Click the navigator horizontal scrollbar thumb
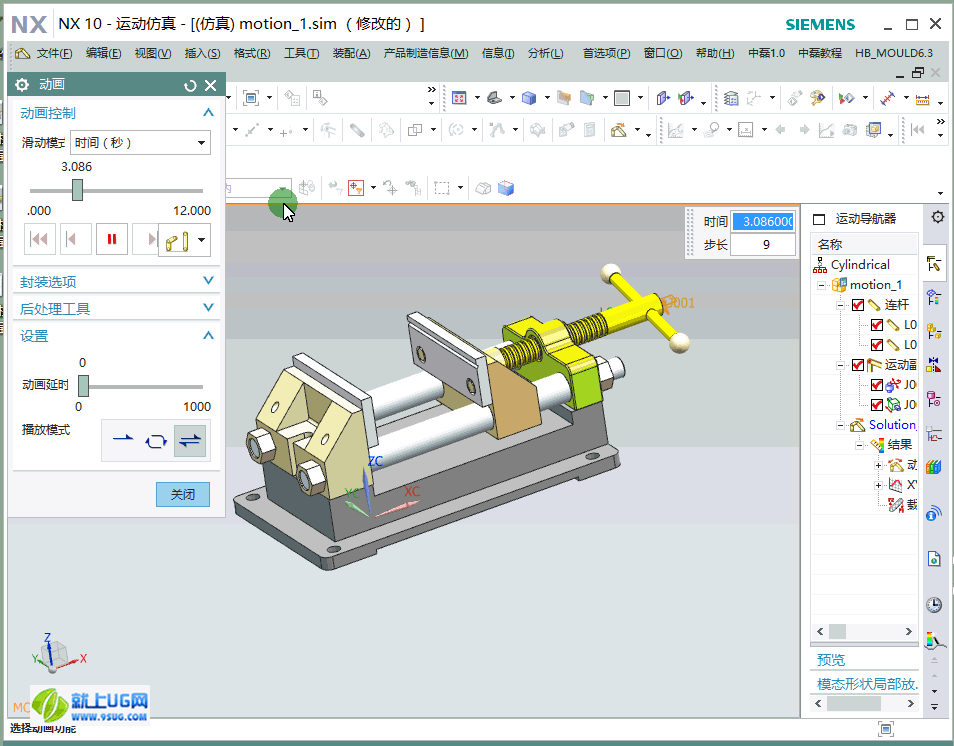Image resolution: width=954 pixels, height=746 pixels. click(x=837, y=631)
